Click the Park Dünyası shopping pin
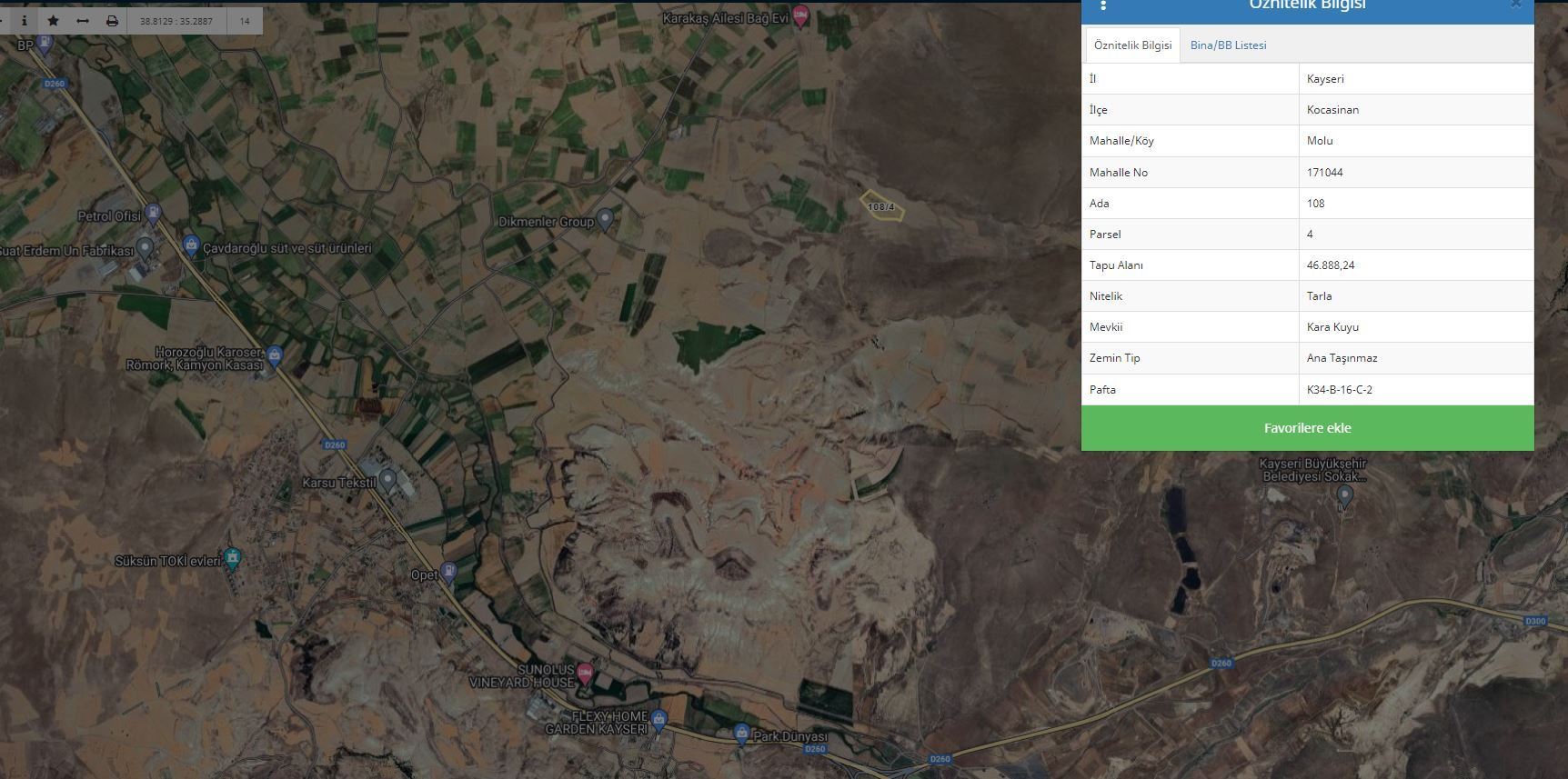 tap(742, 734)
